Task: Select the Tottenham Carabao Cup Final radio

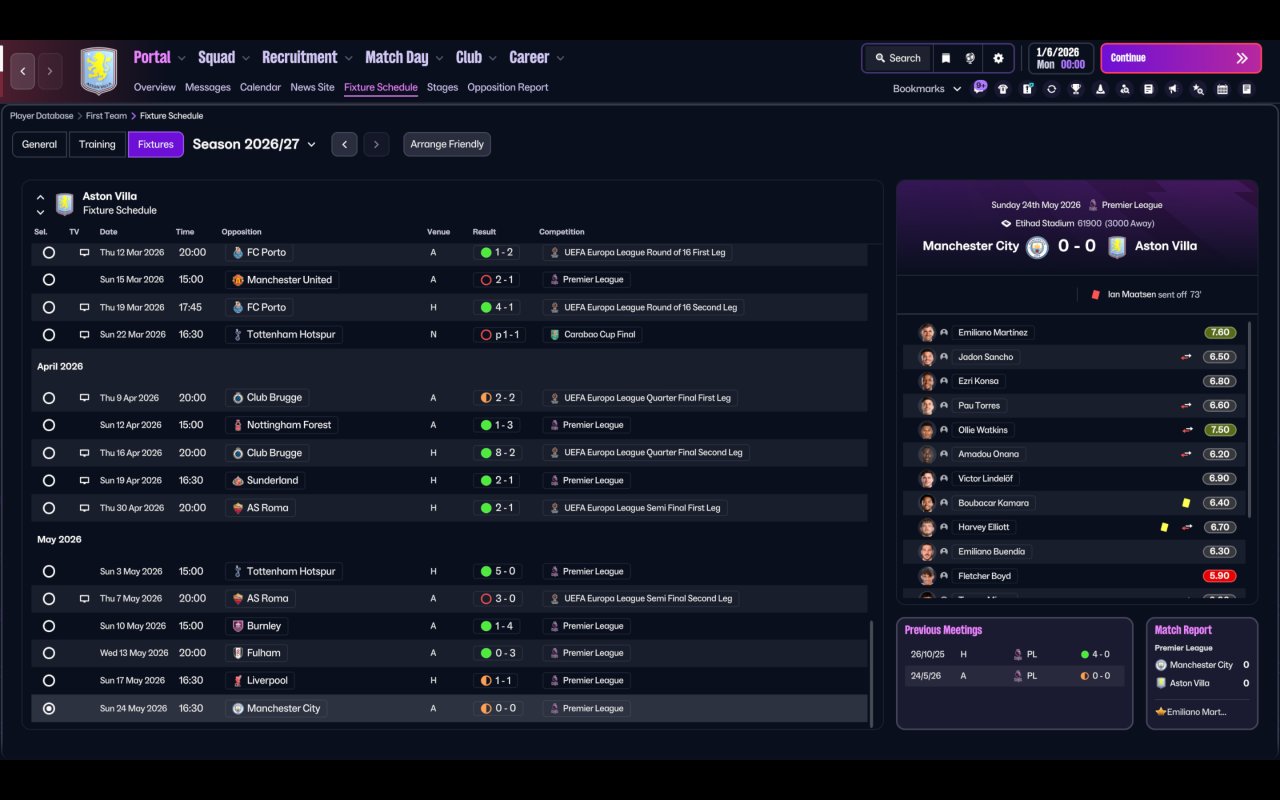Action: click(49, 335)
